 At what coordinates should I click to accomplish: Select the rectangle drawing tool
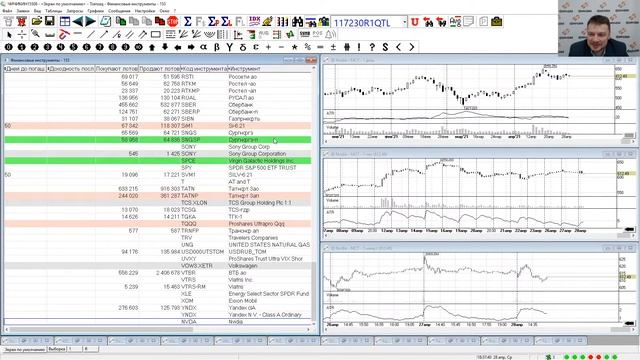coord(156,34)
